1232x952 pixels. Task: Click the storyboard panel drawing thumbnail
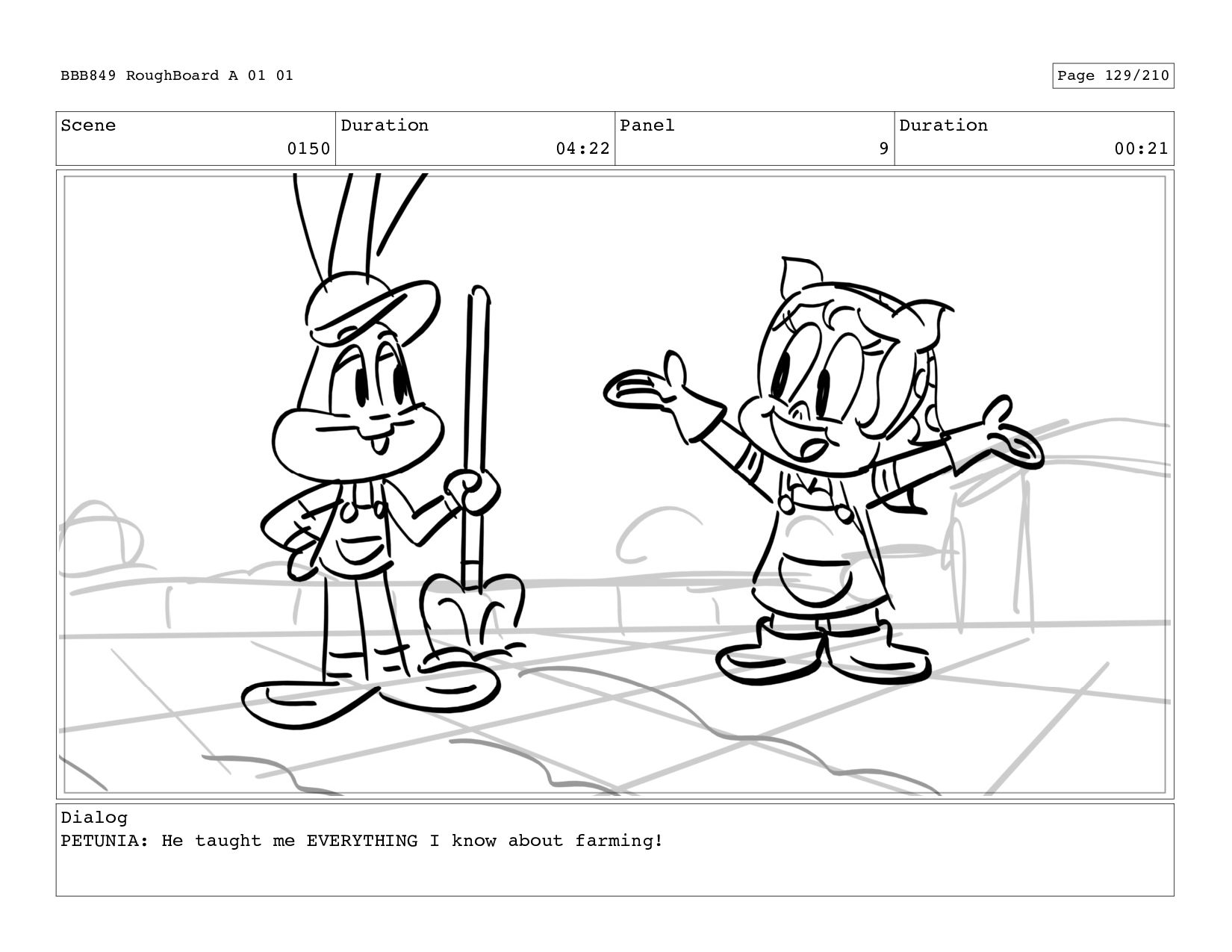(615, 485)
